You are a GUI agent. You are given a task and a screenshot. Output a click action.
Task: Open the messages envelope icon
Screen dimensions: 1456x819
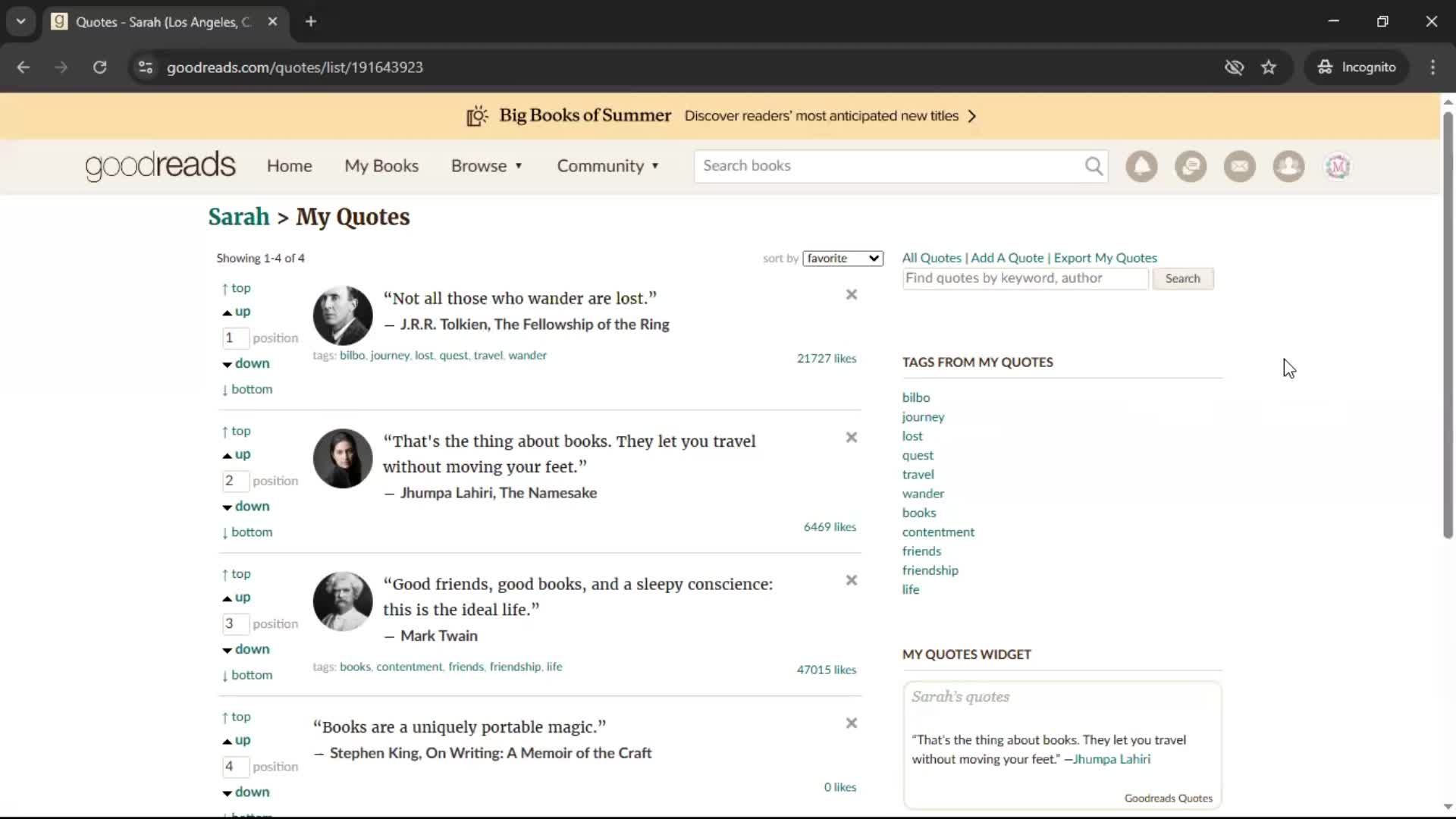pos(1240,166)
